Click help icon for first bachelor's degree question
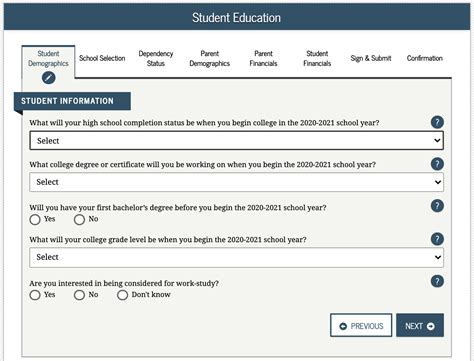Screen dimensions: 474x361 pos(437,206)
